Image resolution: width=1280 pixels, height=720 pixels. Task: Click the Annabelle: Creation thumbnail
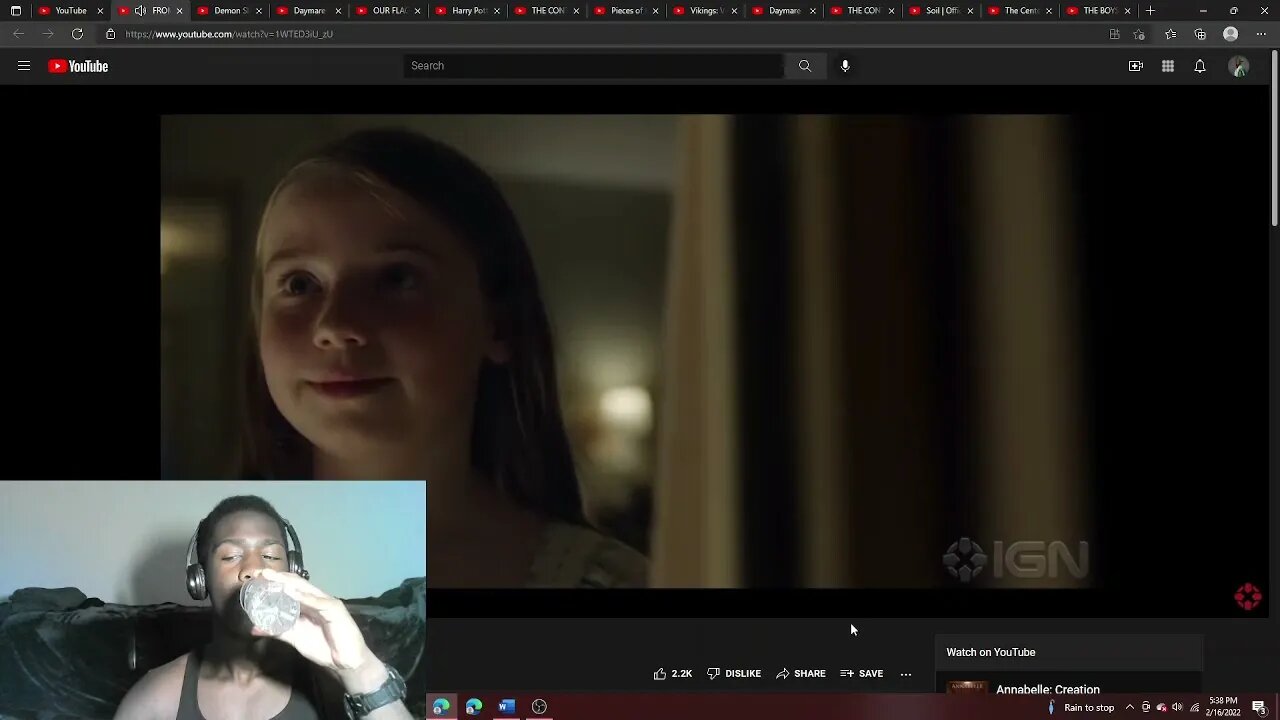(x=967, y=688)
